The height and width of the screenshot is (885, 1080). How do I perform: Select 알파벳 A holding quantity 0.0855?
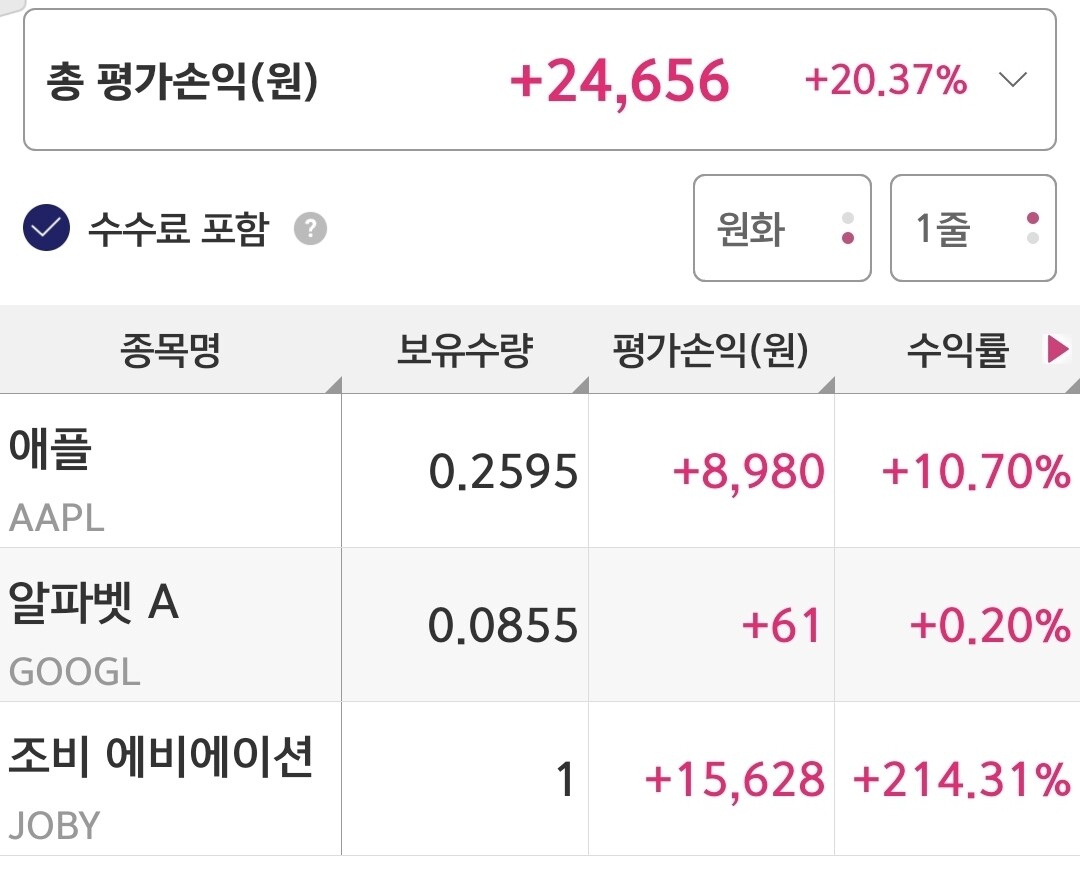[503, 625]
